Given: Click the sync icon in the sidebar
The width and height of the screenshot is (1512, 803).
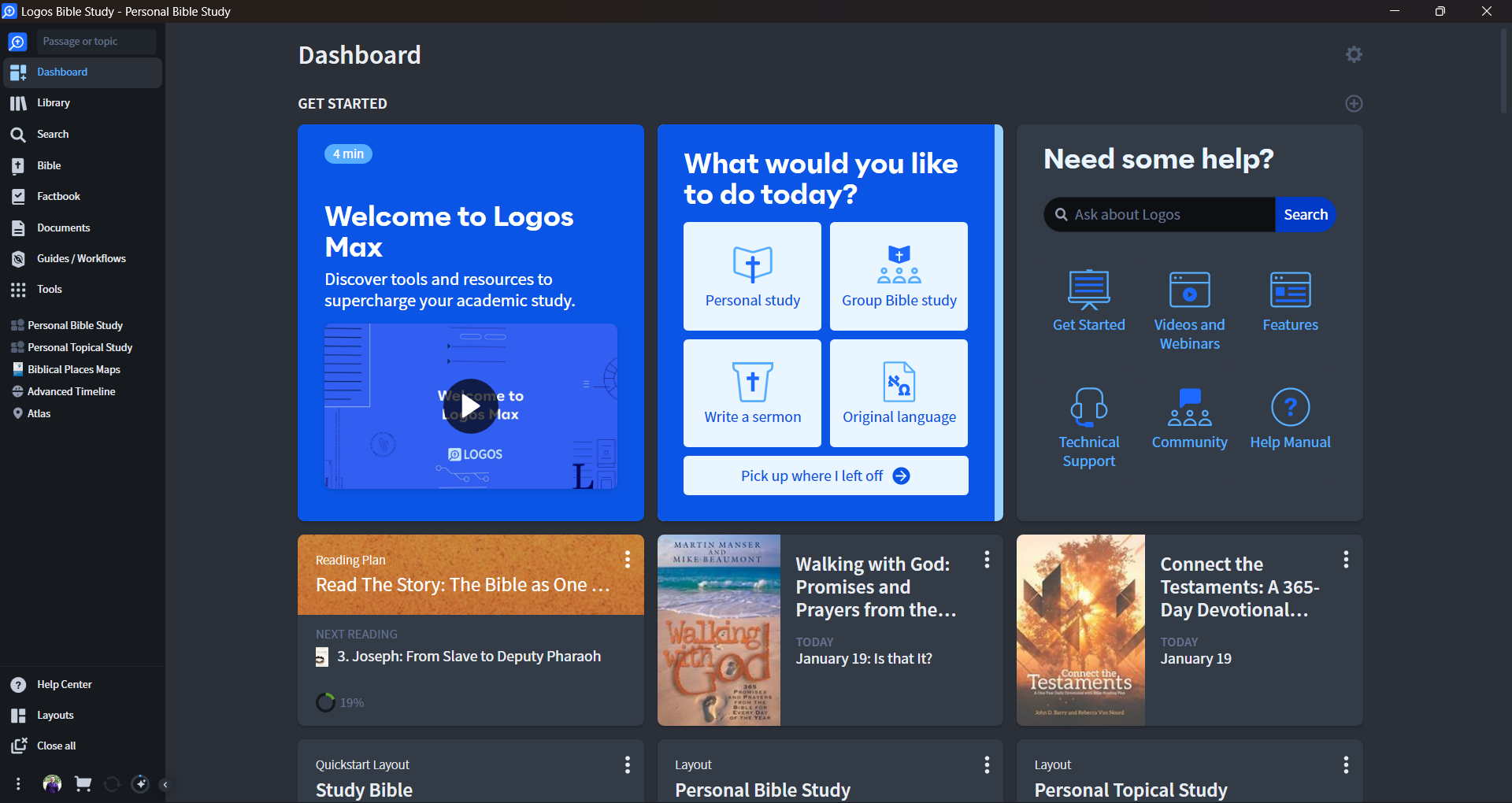Looking at the screenshot, I should coord(111,783).
